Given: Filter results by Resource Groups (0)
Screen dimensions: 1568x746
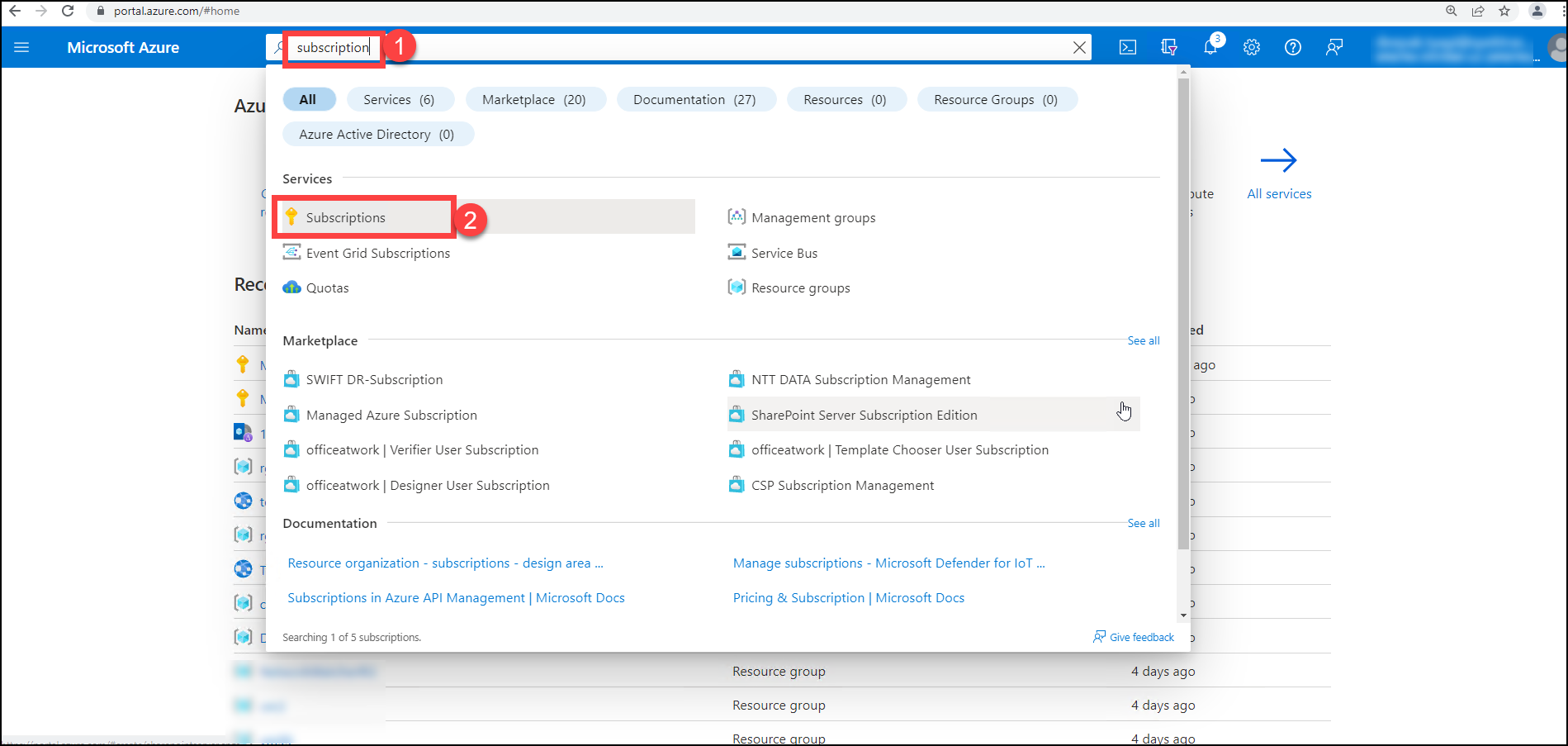Looking at the screenshot, I should (996, 99).
